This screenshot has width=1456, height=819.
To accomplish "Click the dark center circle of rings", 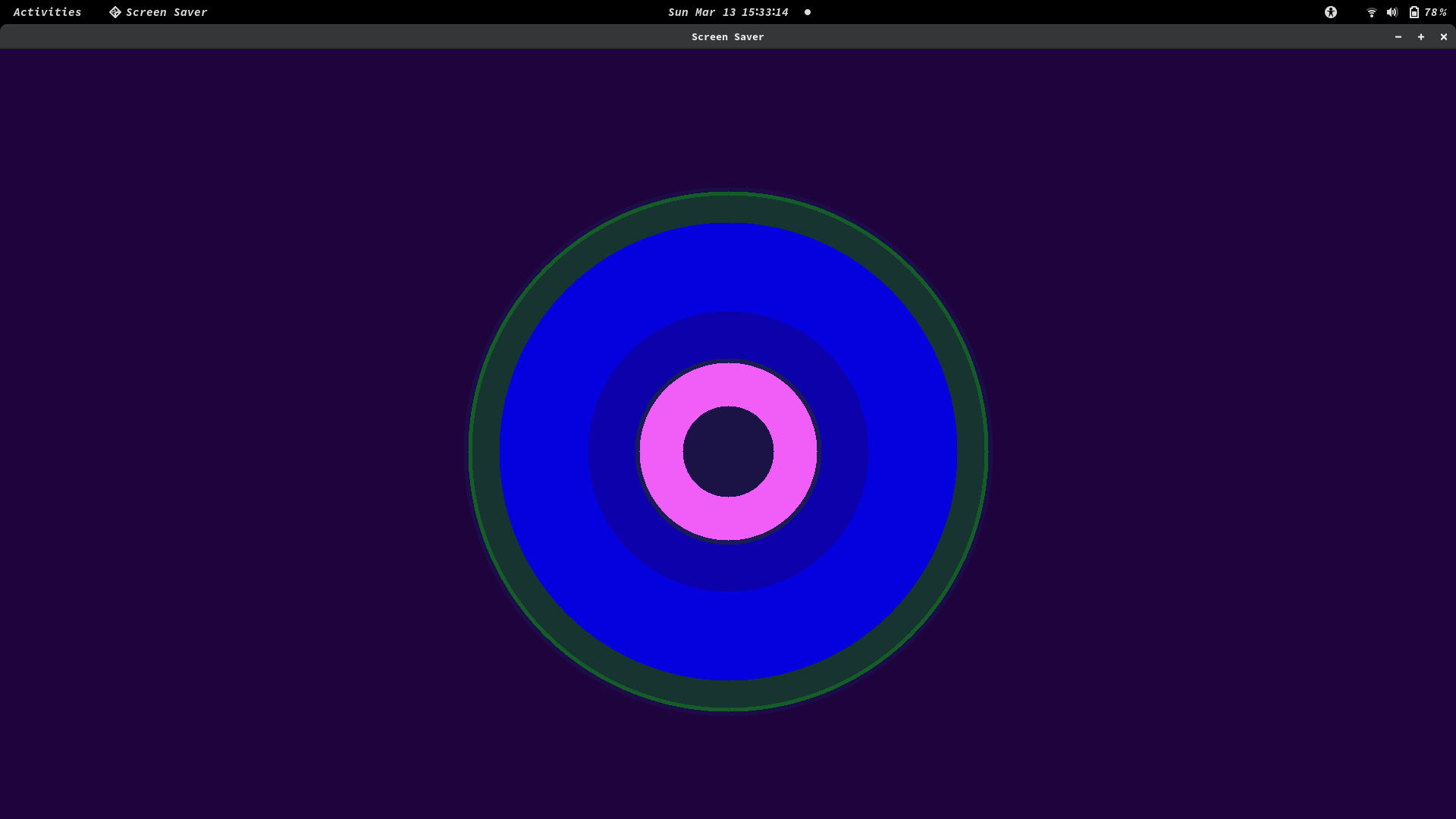I will pyautogui.click(x=728, y=452).
